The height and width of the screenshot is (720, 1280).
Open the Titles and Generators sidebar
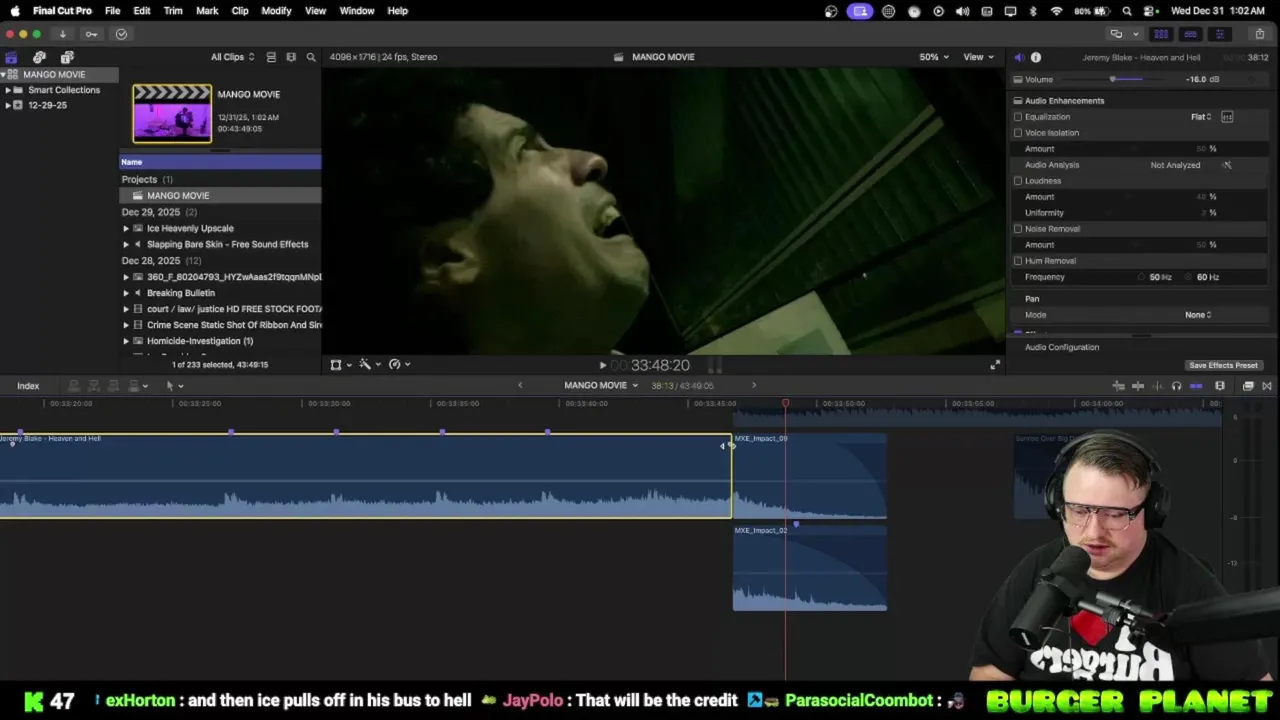[67, 57]
